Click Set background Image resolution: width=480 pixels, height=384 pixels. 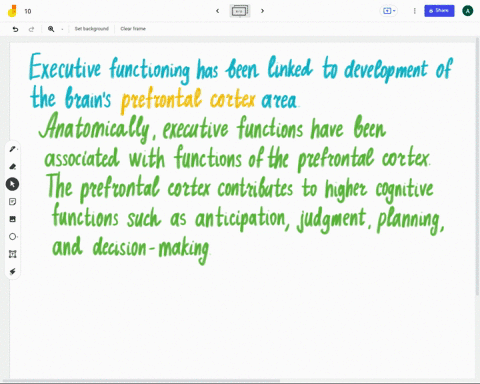(92, 29)
